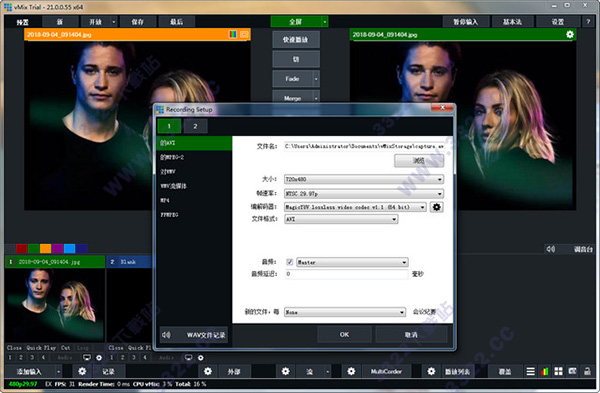Select the AVI format in sidebar
This screenshot has width=600, height=393.
coord(194,143)
